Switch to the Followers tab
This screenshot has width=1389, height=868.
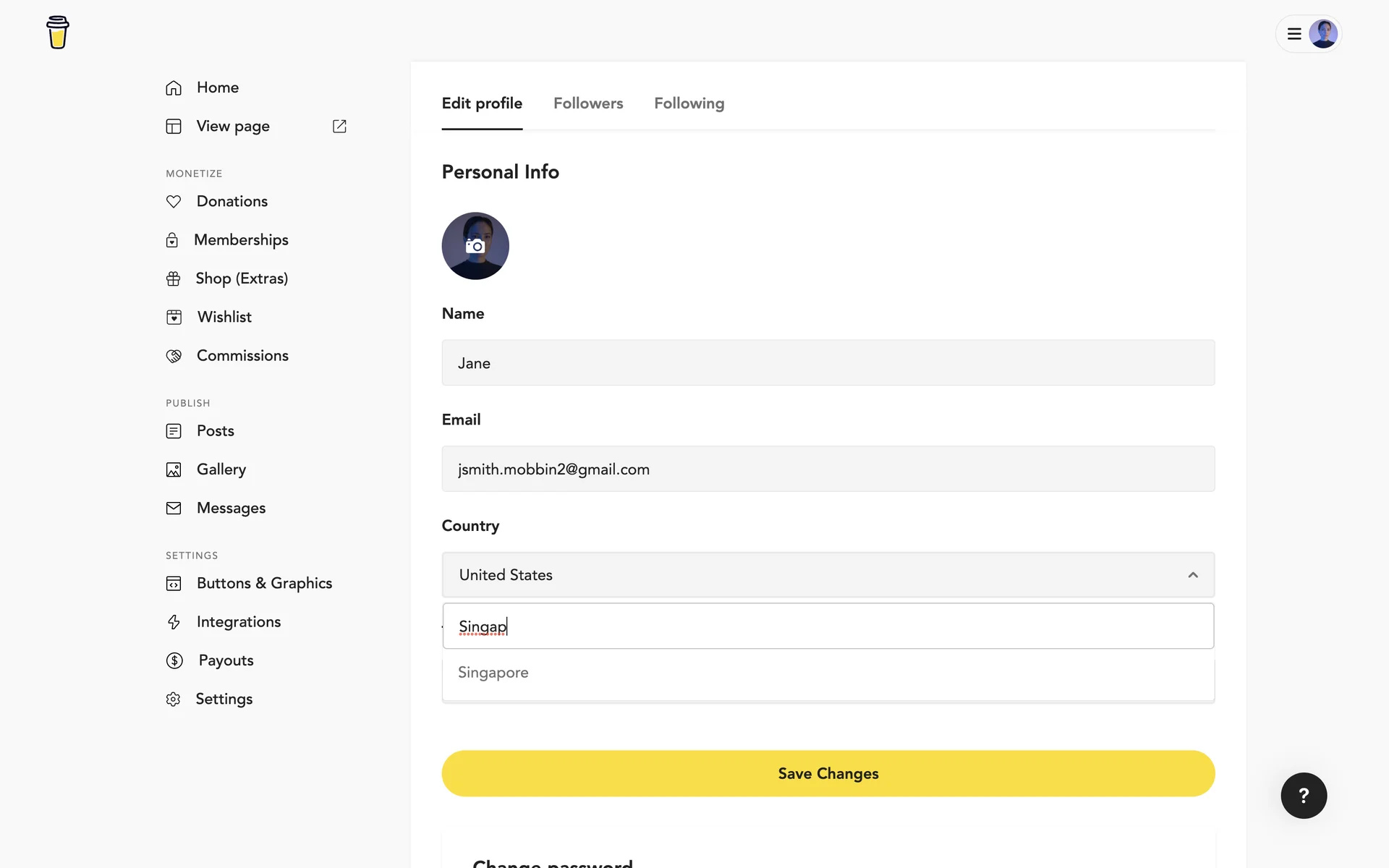[588, 103]
